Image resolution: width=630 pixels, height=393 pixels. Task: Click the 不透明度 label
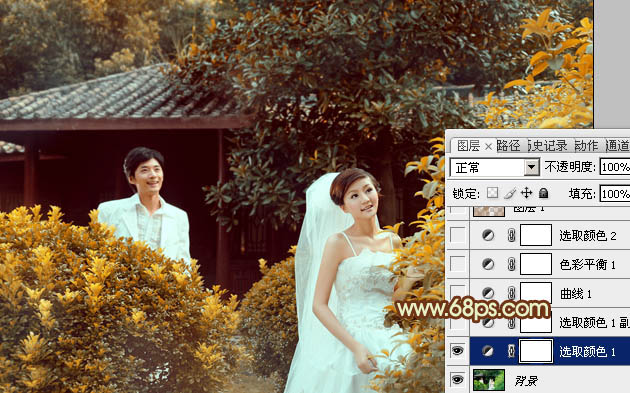(x=570, y=167)
